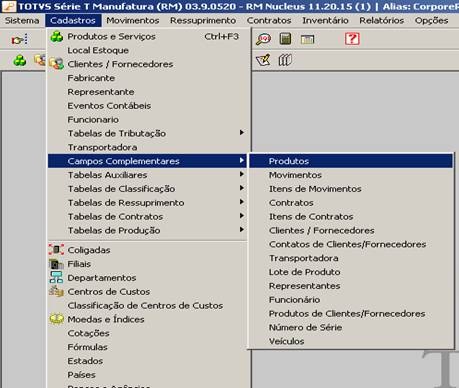Select Fabricante menu entry
The height and width of the screenshot is (388, 459).
tap(147, 78)
